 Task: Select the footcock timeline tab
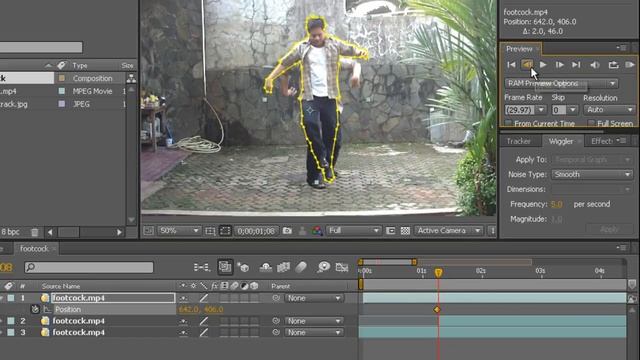click(x=34, y=248)
